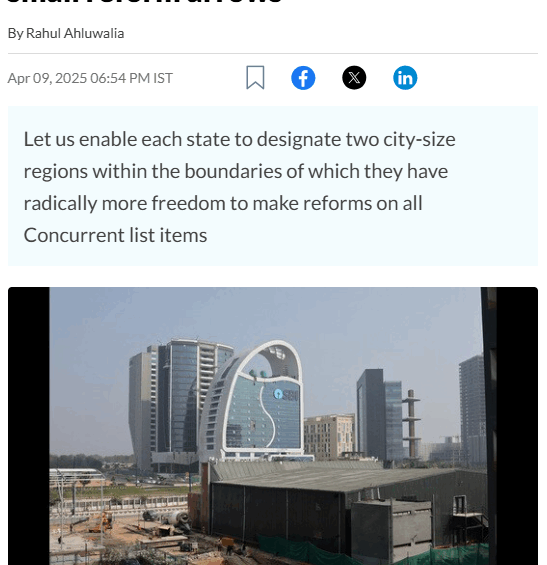Click the Apr 09, 2025 timestamp

tap(90, 78)
